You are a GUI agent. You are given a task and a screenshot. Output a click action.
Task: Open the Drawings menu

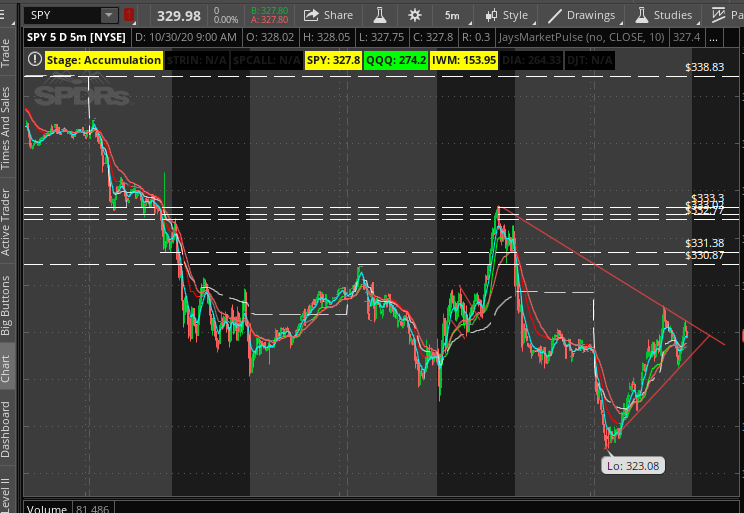coord(582,15)
